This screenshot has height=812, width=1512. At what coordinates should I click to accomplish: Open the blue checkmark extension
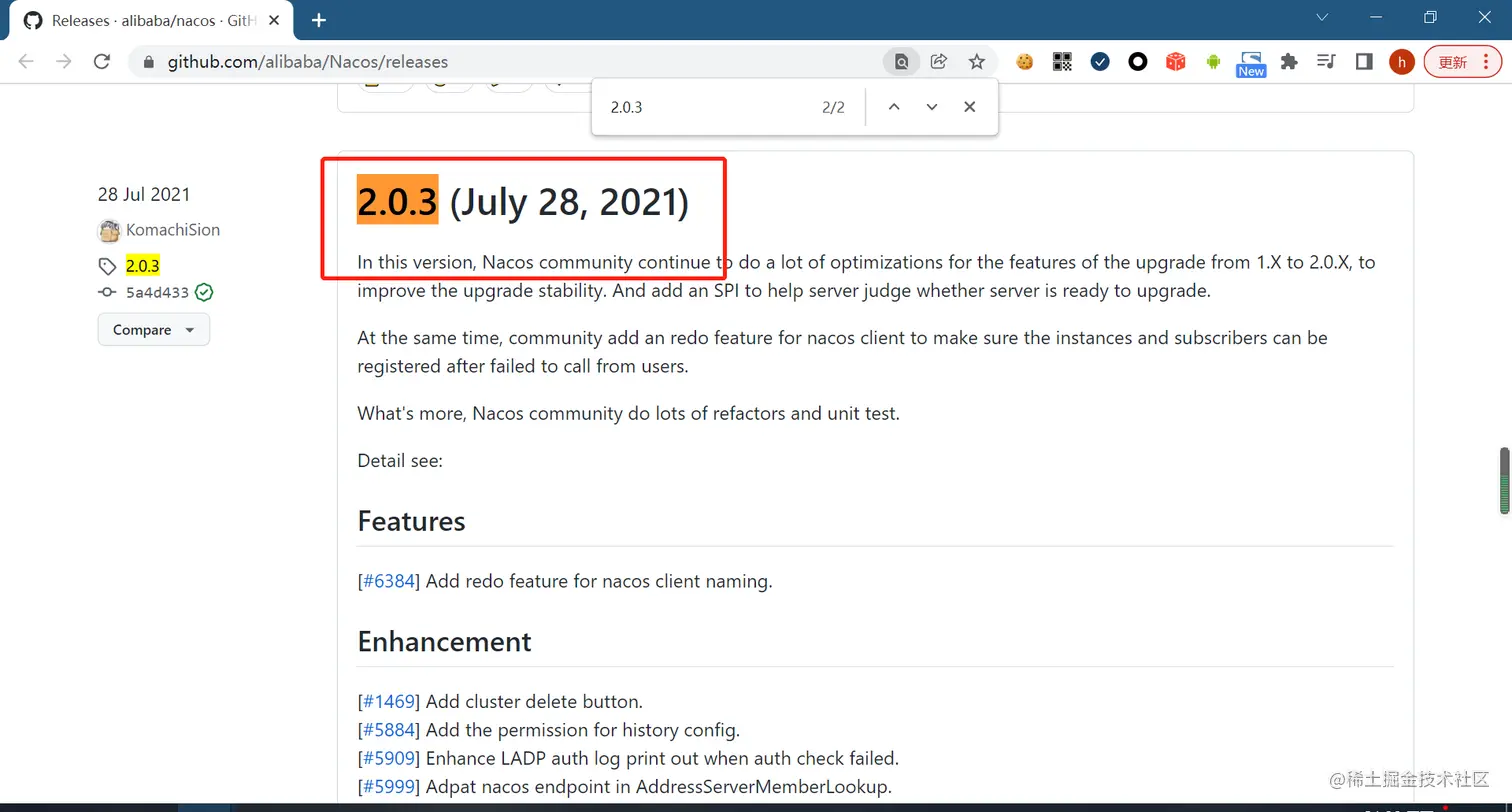click(1100, 61)
